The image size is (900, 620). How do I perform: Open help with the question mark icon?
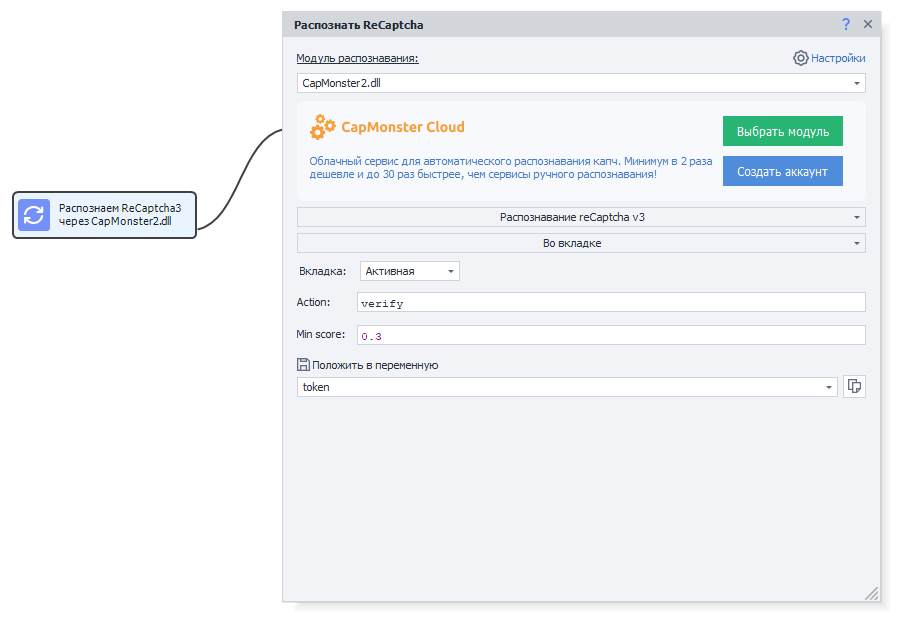click(846, 25)
